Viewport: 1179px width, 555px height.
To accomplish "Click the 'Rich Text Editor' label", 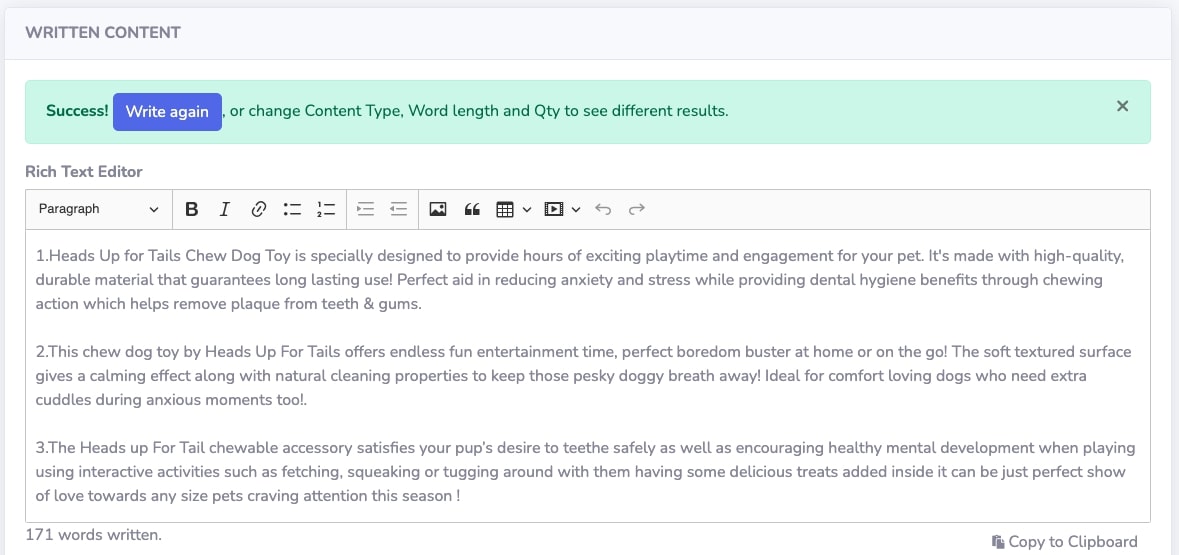I will point(83,171).
